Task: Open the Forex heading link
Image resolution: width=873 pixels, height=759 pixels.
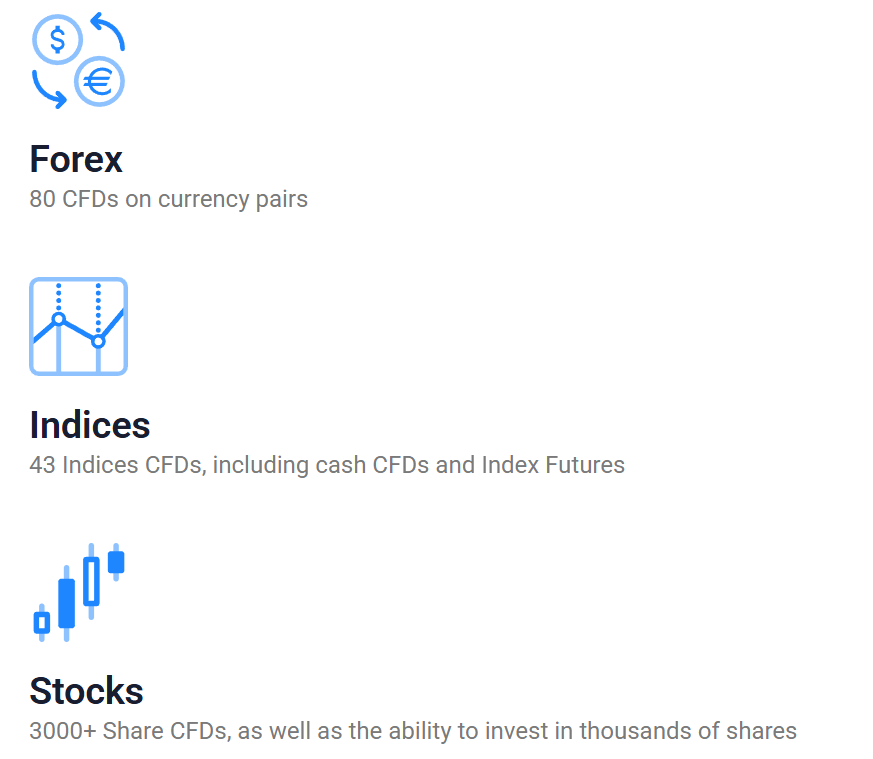Action: [x=76, y=160]
